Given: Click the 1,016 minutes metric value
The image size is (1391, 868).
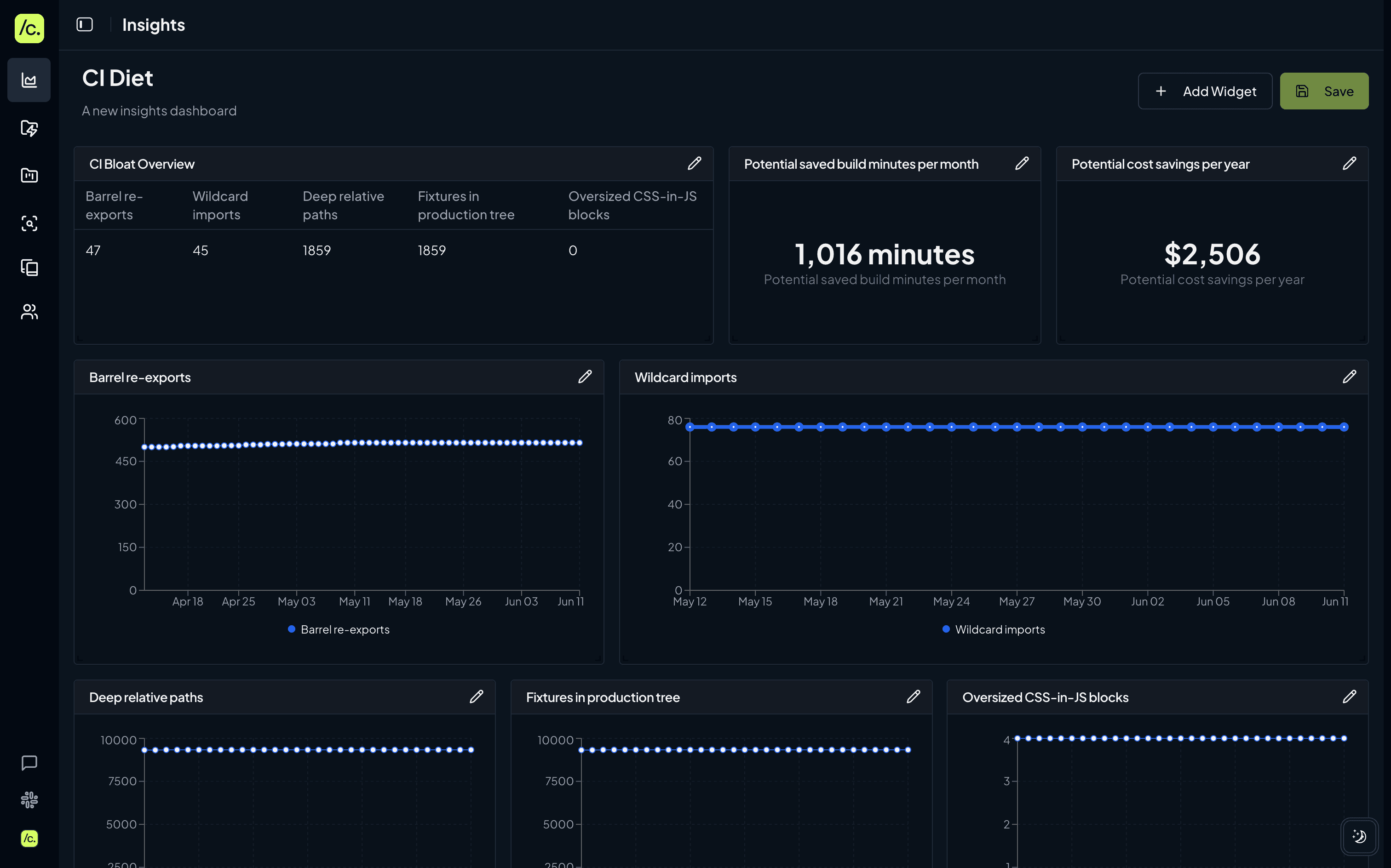Looking at the screenshot, I should pyautogui.click(x=884, y=254).
